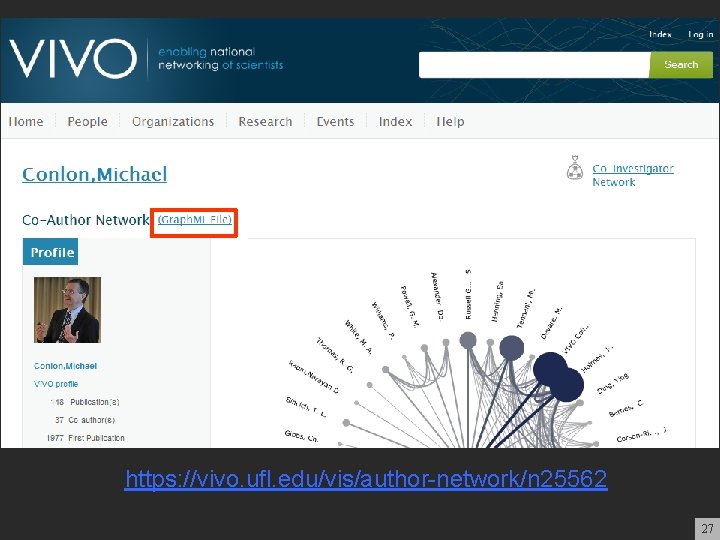Image resolution: width=720 pixels, height=540 pixels.
Task: Select the Thomas, R. C. node label
Action: 335,355
